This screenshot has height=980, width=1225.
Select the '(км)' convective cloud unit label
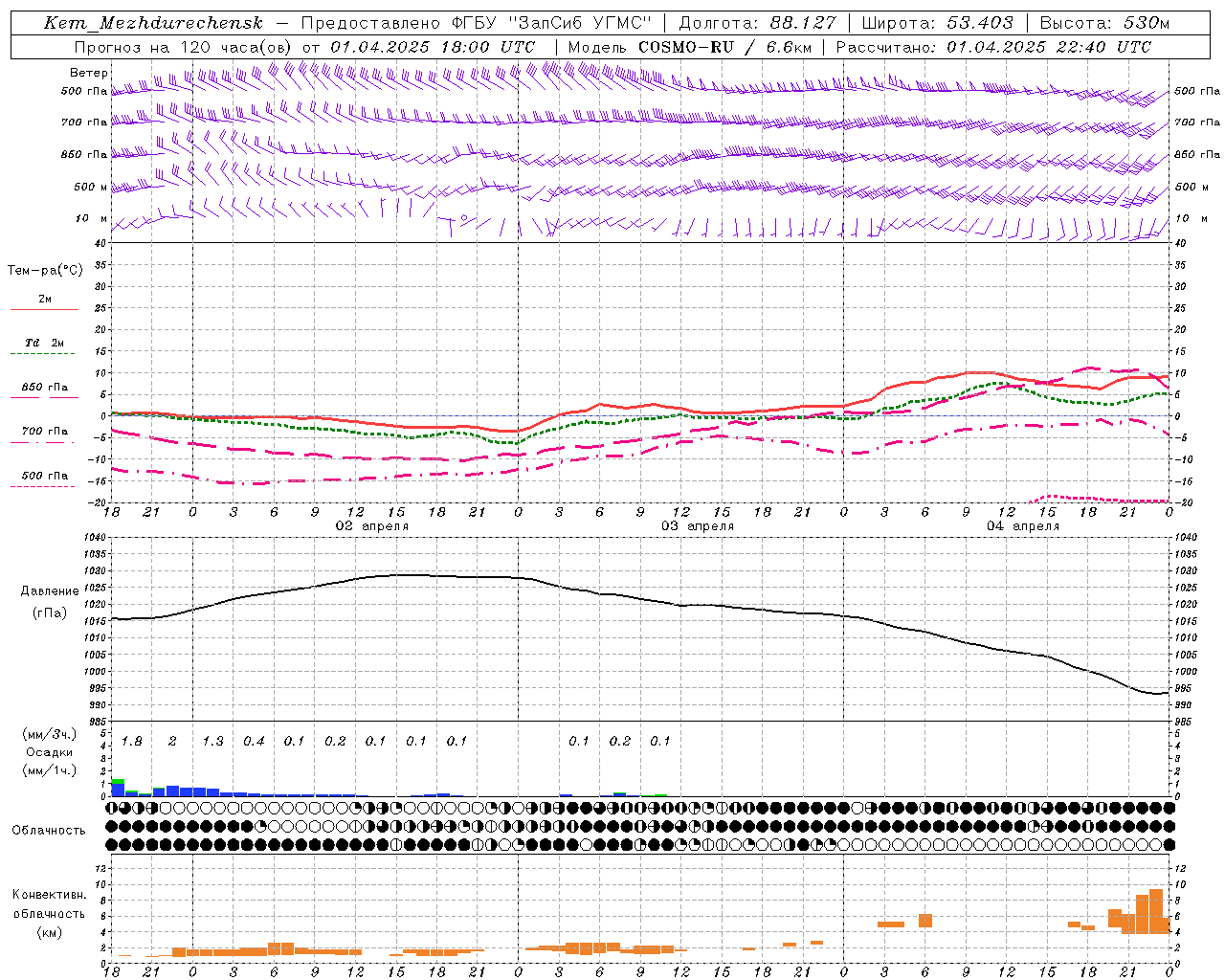point(51,932)
